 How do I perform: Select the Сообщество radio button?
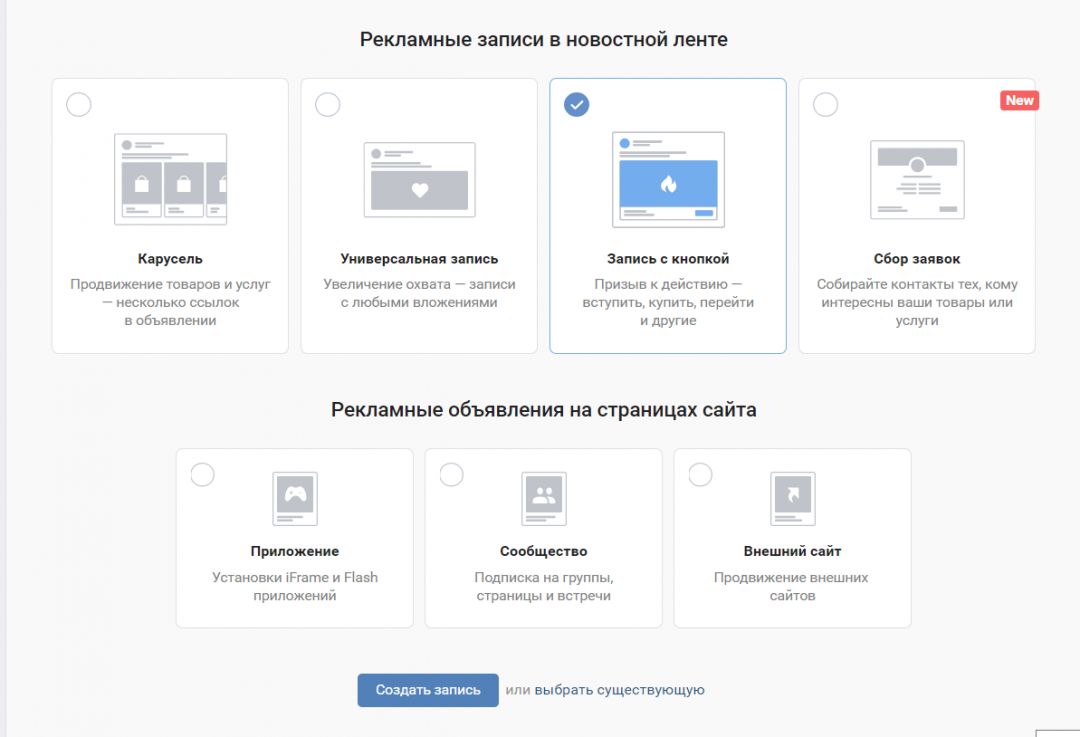[451, 473]
